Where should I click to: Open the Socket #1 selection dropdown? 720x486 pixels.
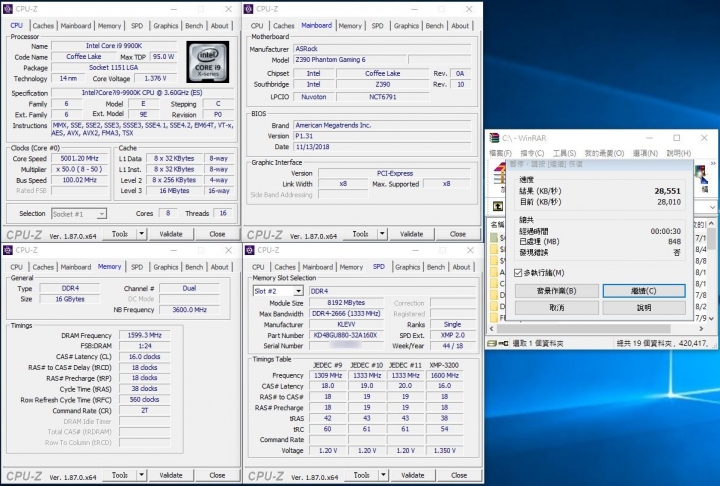coord(101,214)
